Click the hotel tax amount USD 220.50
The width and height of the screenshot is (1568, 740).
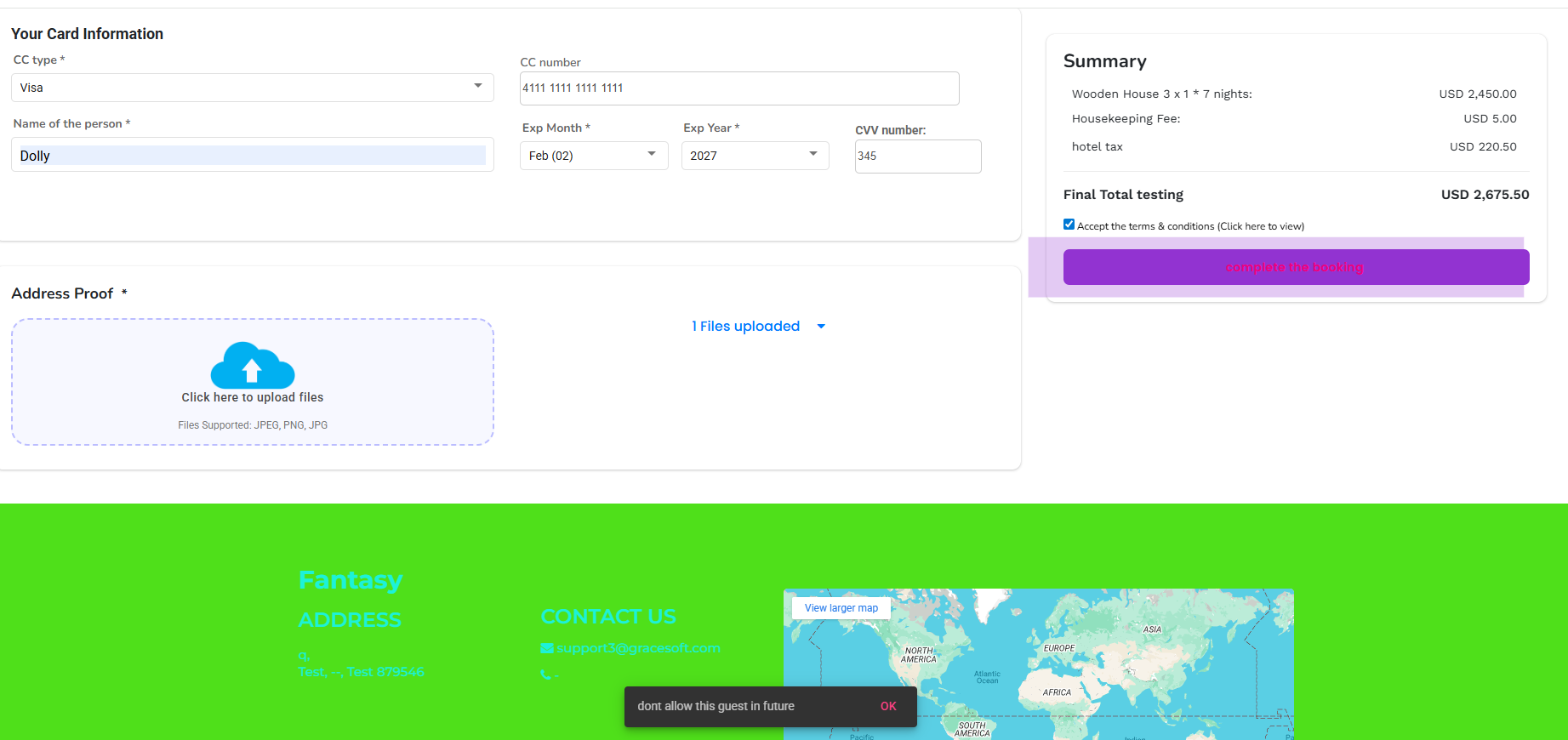tap(1483, 147)
